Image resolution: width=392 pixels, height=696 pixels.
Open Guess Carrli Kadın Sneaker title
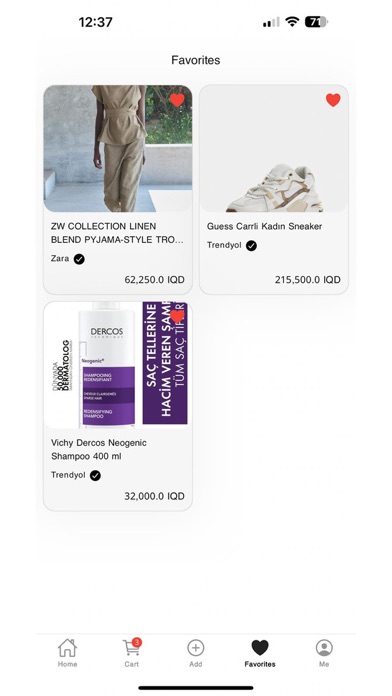(264, 226)
